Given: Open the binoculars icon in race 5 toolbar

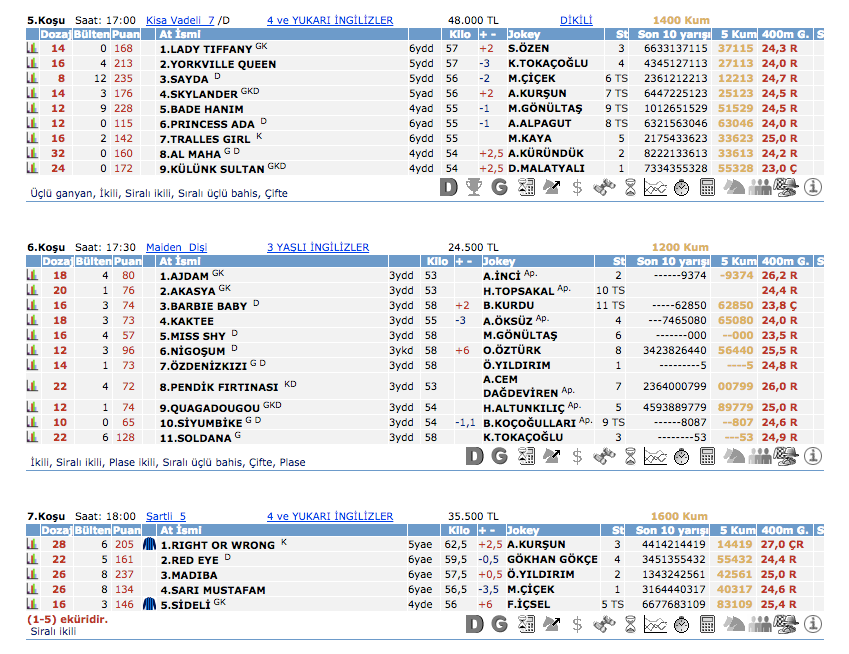Looking at the screenshot, I should pyautogui.click(x=603, y=187).
